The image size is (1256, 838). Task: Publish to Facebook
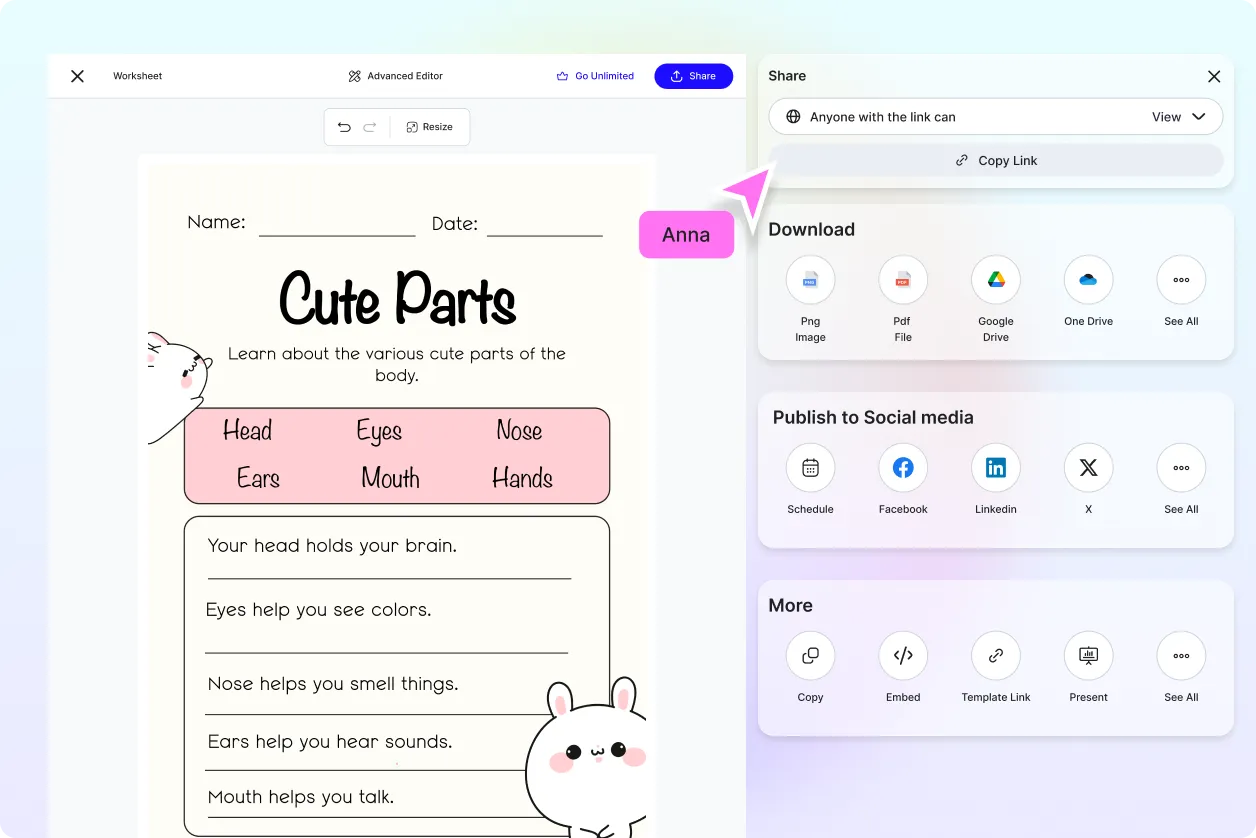(903, 468)
